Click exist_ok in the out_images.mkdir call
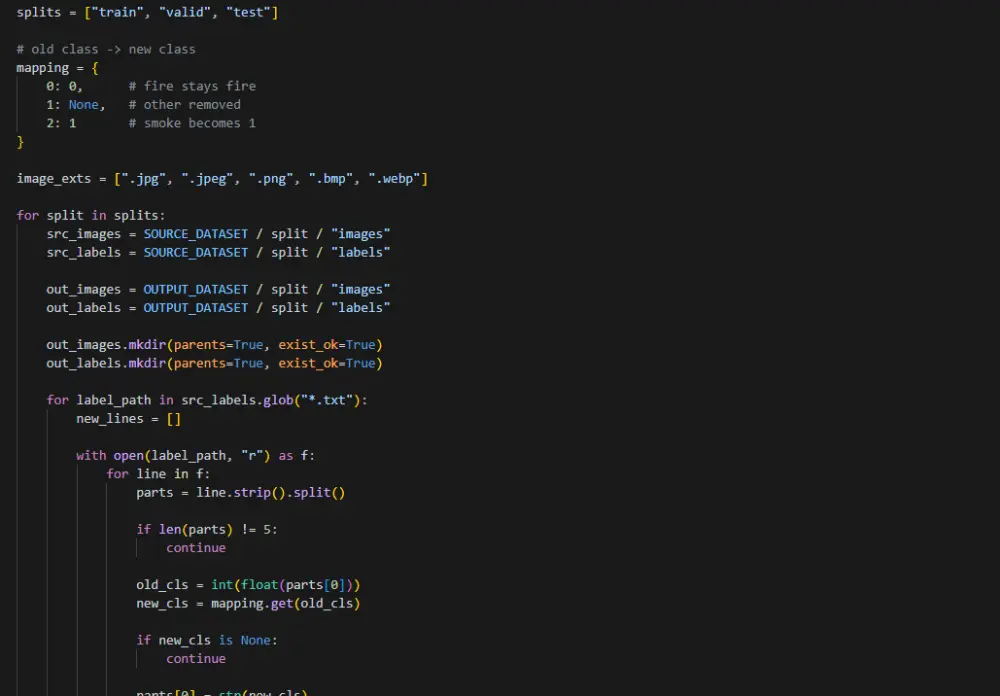 tap(308, 345)
